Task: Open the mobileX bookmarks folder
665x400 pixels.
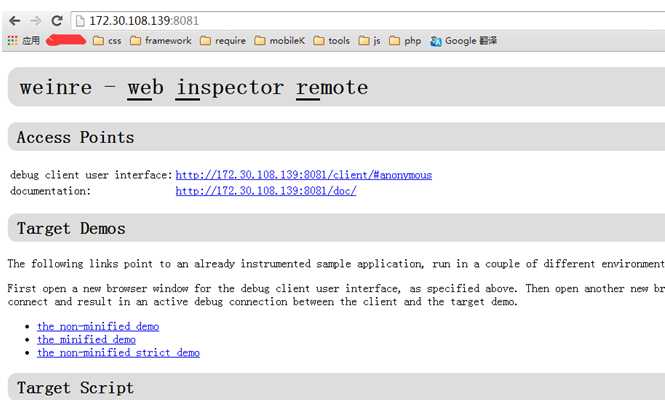Action: (279, 41)
